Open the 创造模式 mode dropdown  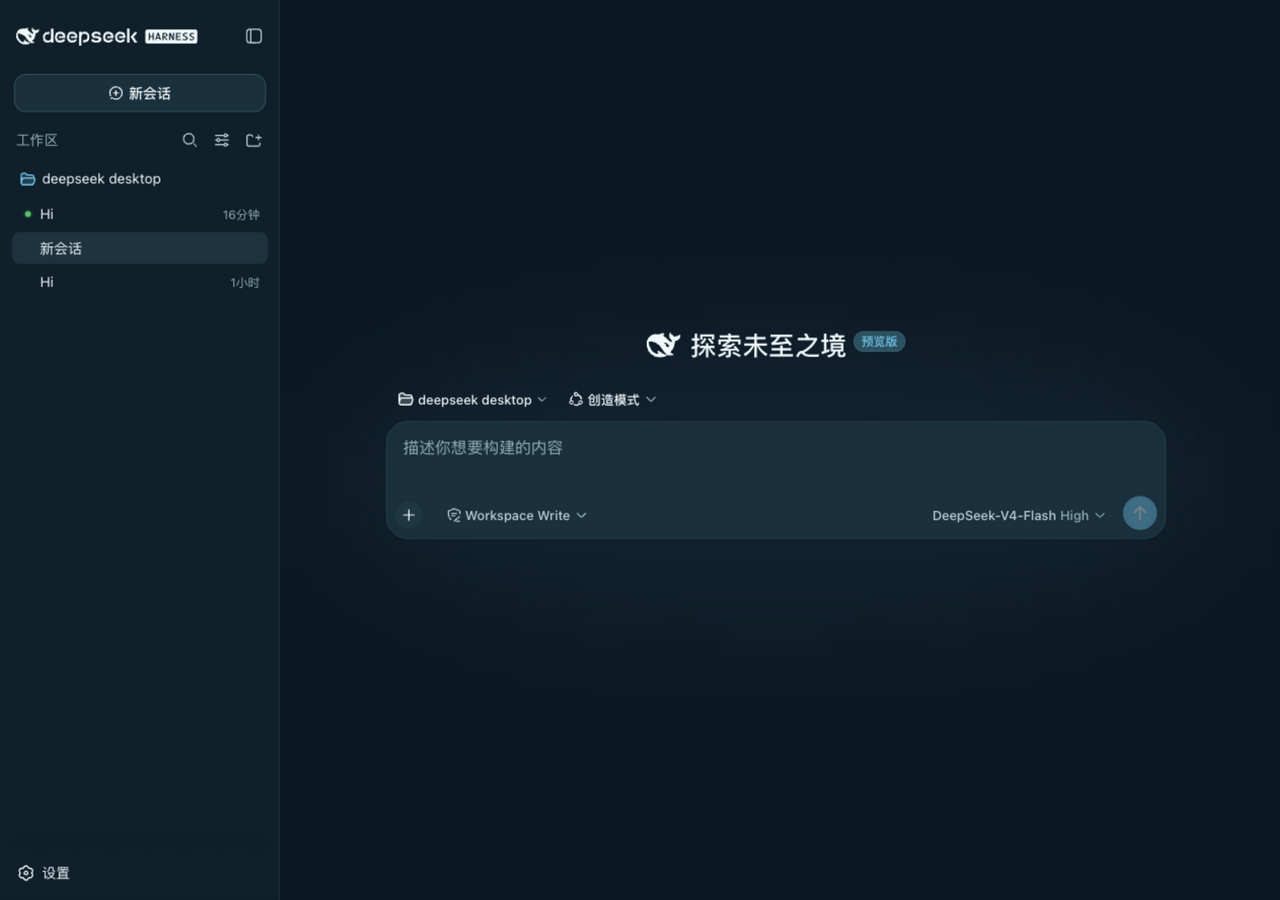tap(612, 399)
